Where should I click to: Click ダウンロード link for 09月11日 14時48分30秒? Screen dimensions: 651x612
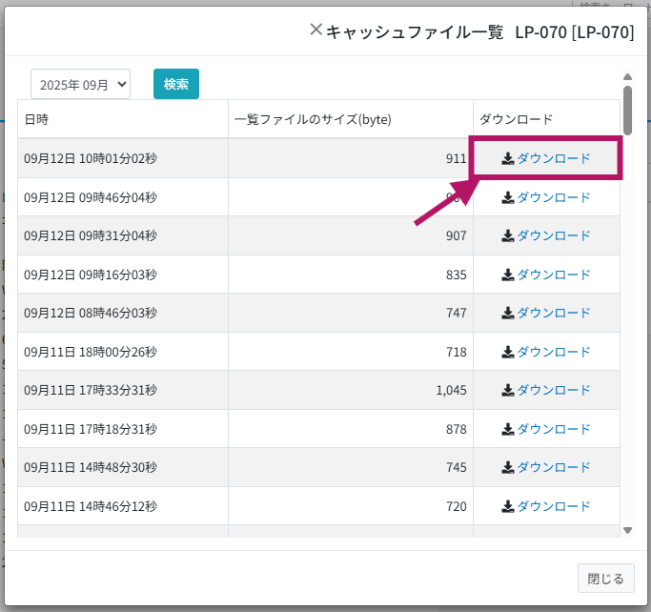553,467
